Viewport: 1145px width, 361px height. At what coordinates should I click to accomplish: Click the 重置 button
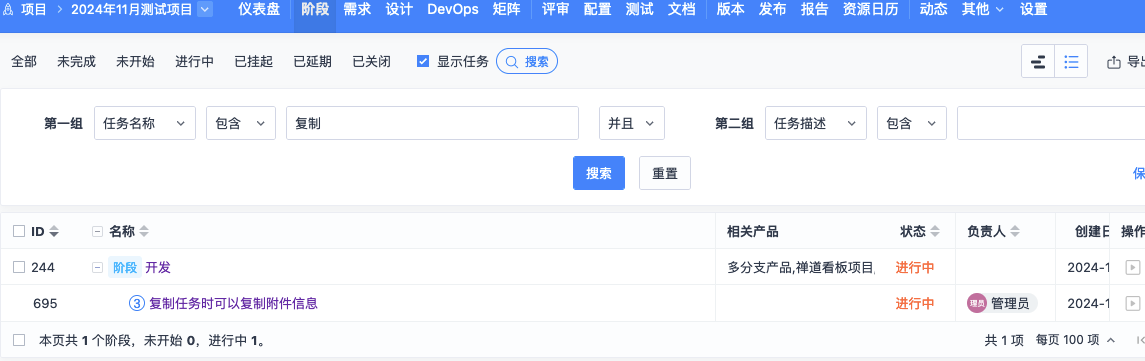[665, 173]
